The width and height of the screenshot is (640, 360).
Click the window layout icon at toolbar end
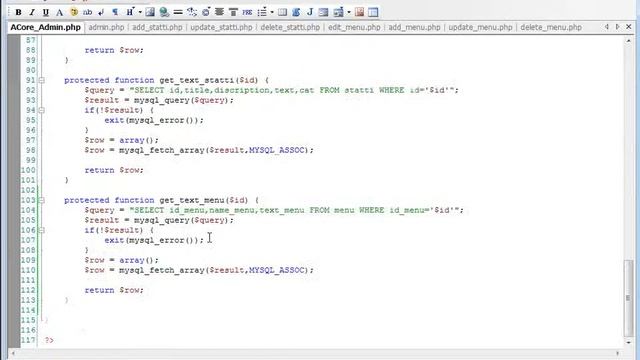373,12
